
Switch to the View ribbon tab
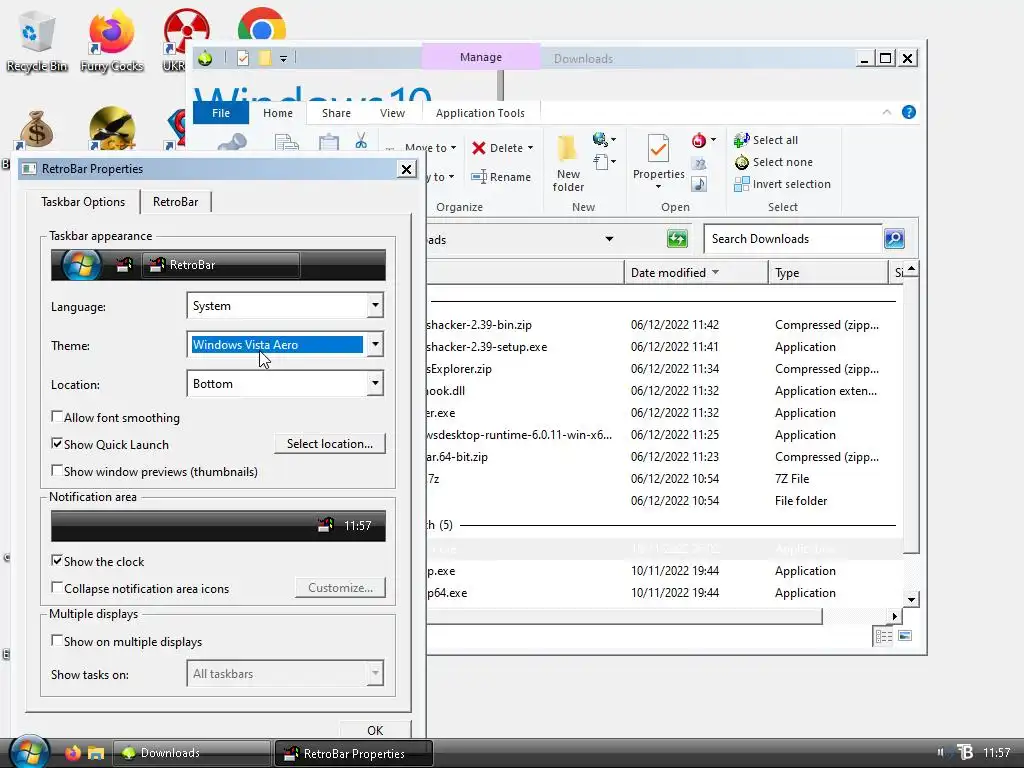pyautogui.click(x=392, y=113)
